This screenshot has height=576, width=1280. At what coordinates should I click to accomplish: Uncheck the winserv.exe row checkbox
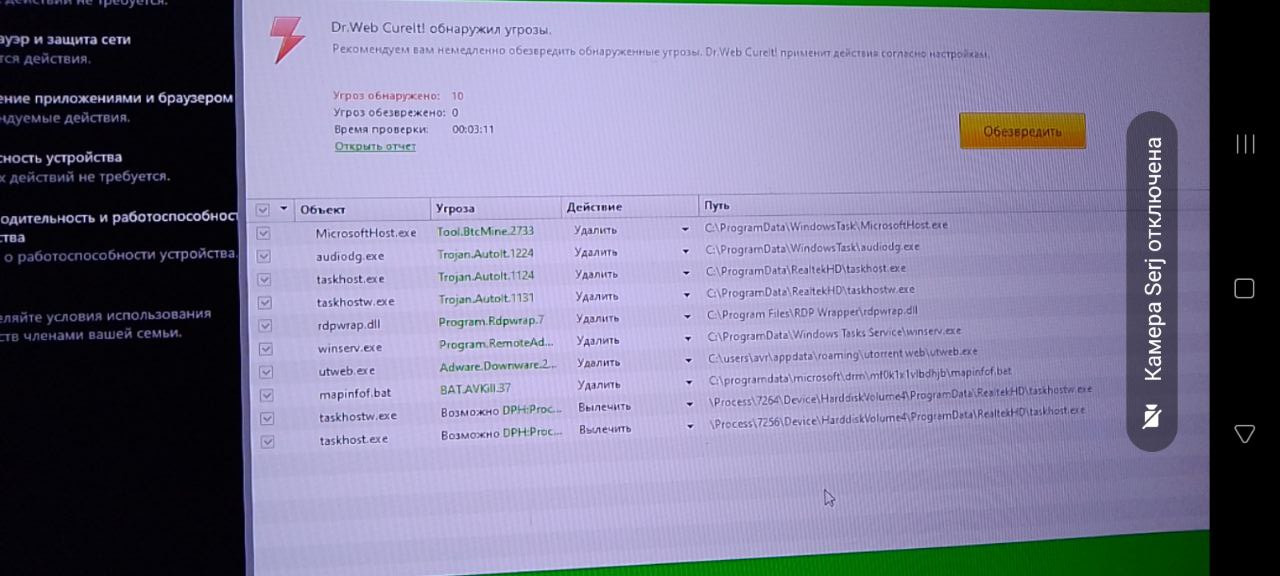(x=266, y=349)
